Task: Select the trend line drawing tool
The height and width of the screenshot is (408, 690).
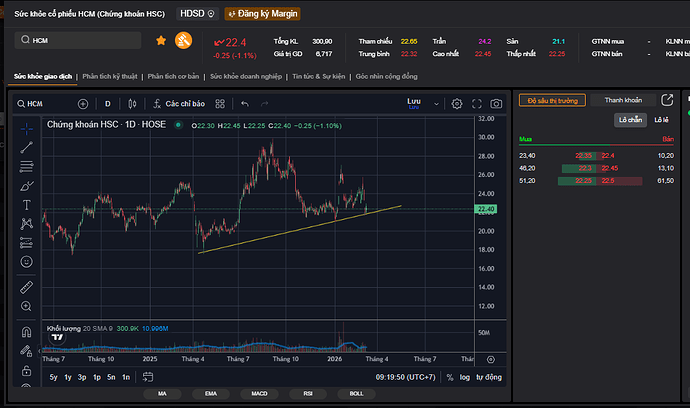Action: 27,147
